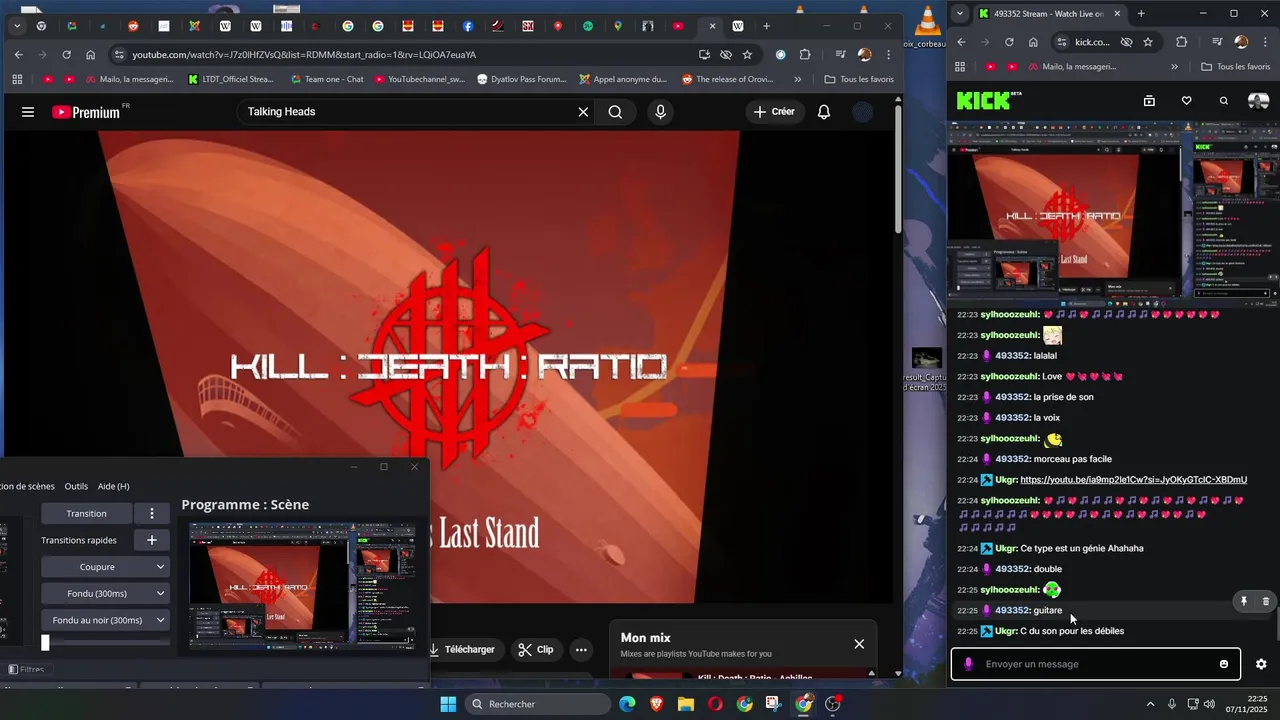1280x720 pixels.
Task: Expand hidden bookmarks chevron in YouTube window
Action: coord(797,79)
